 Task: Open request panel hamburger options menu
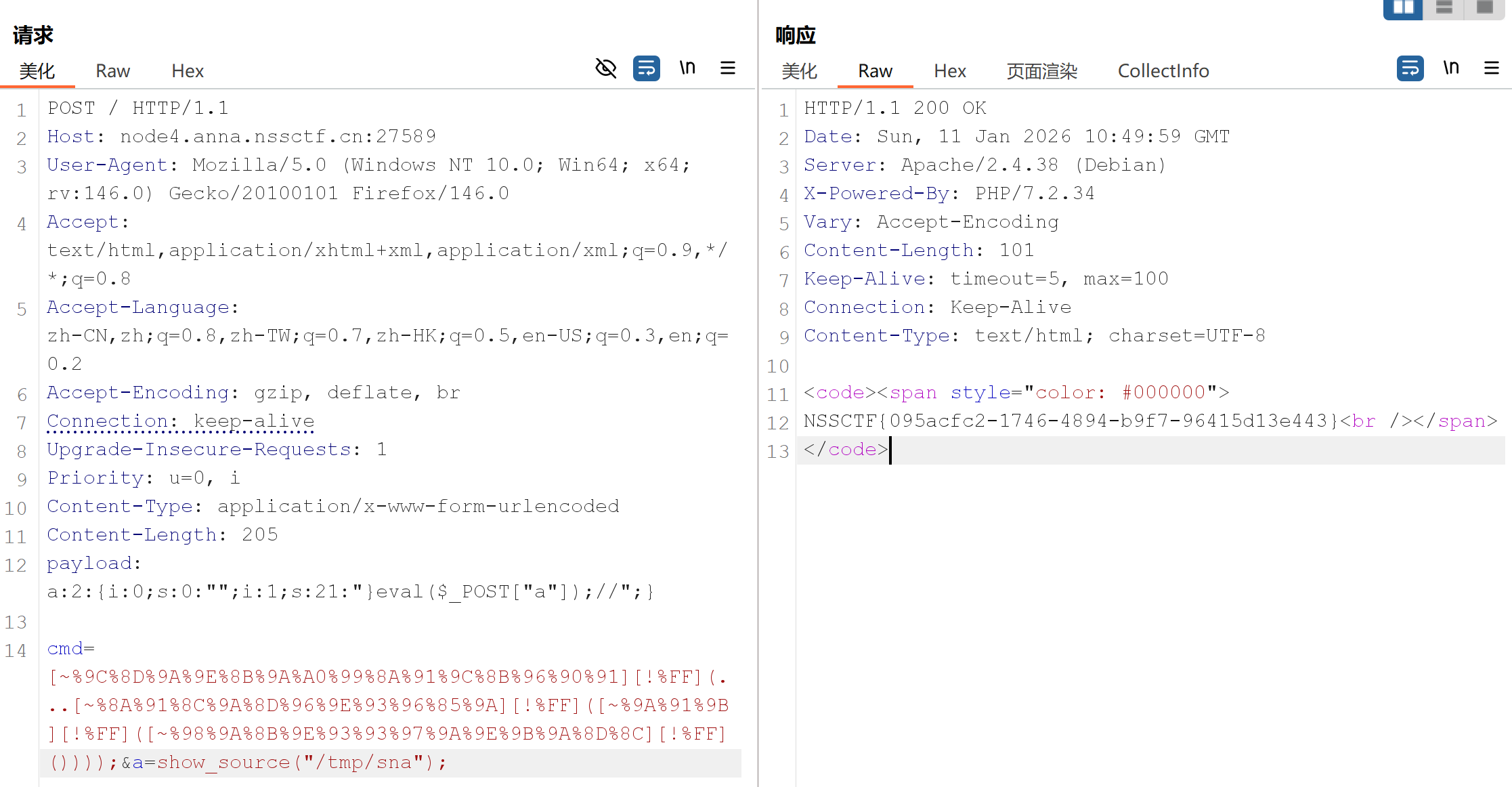tap(728, 68)
